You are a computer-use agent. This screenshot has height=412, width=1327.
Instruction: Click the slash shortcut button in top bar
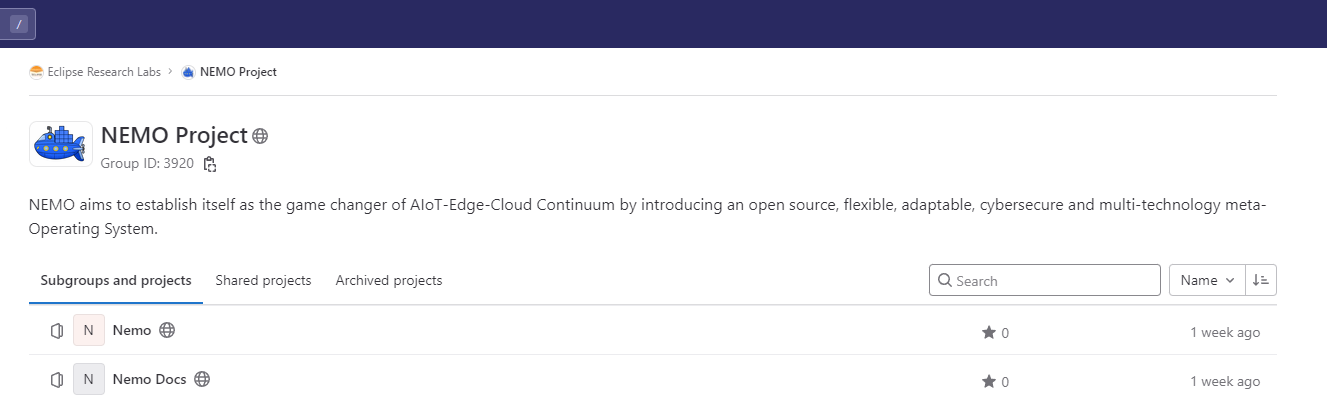(x=19, y=23)
